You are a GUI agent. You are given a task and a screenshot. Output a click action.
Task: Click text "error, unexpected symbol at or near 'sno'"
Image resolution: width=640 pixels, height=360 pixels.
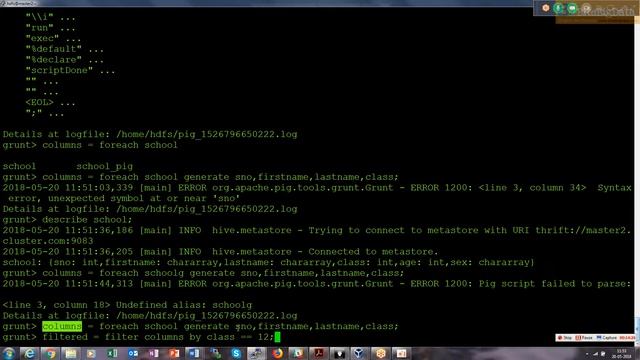(x=124, y=199)
